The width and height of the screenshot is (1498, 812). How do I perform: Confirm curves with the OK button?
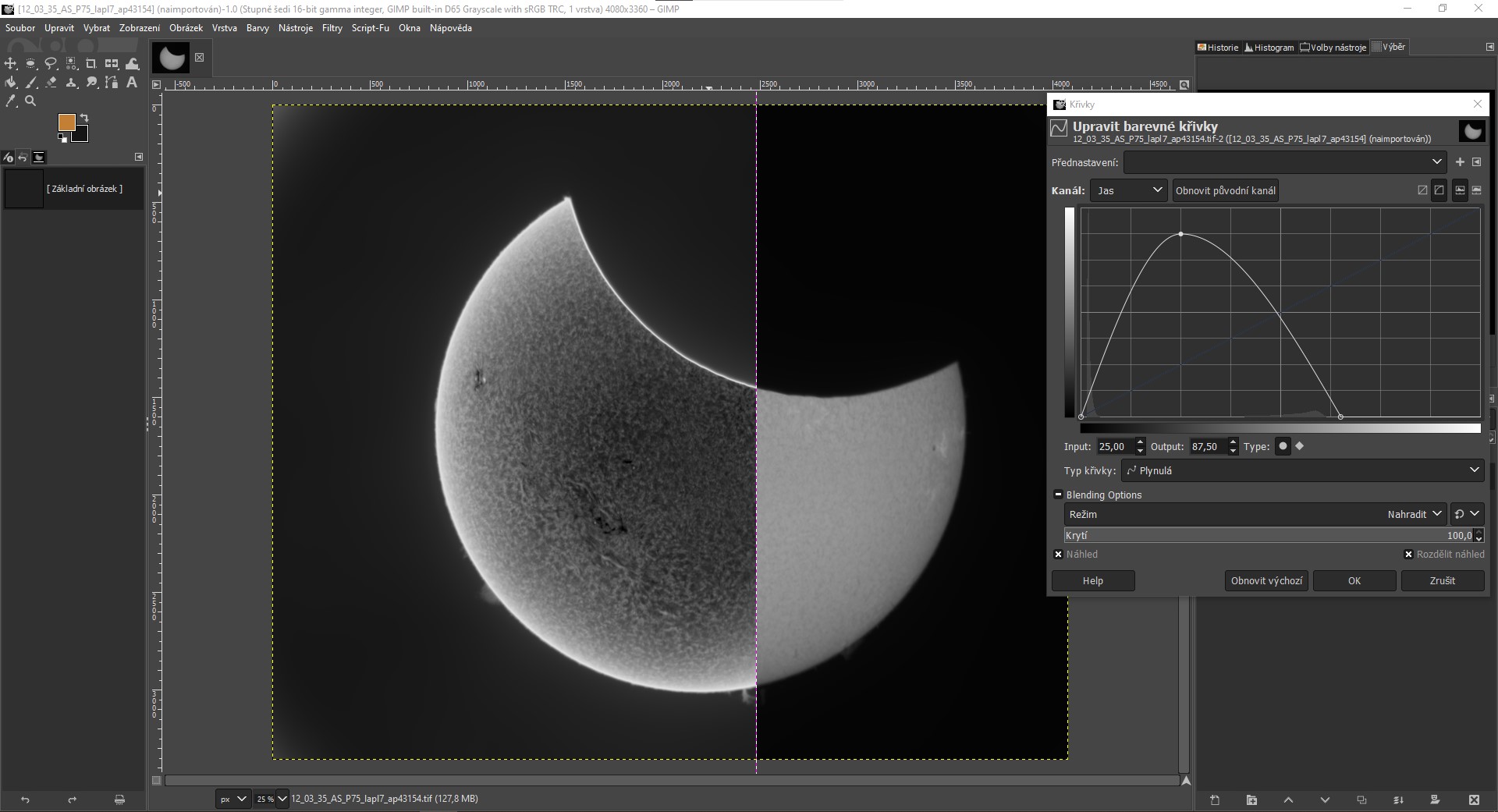(x=1354, y=580)
